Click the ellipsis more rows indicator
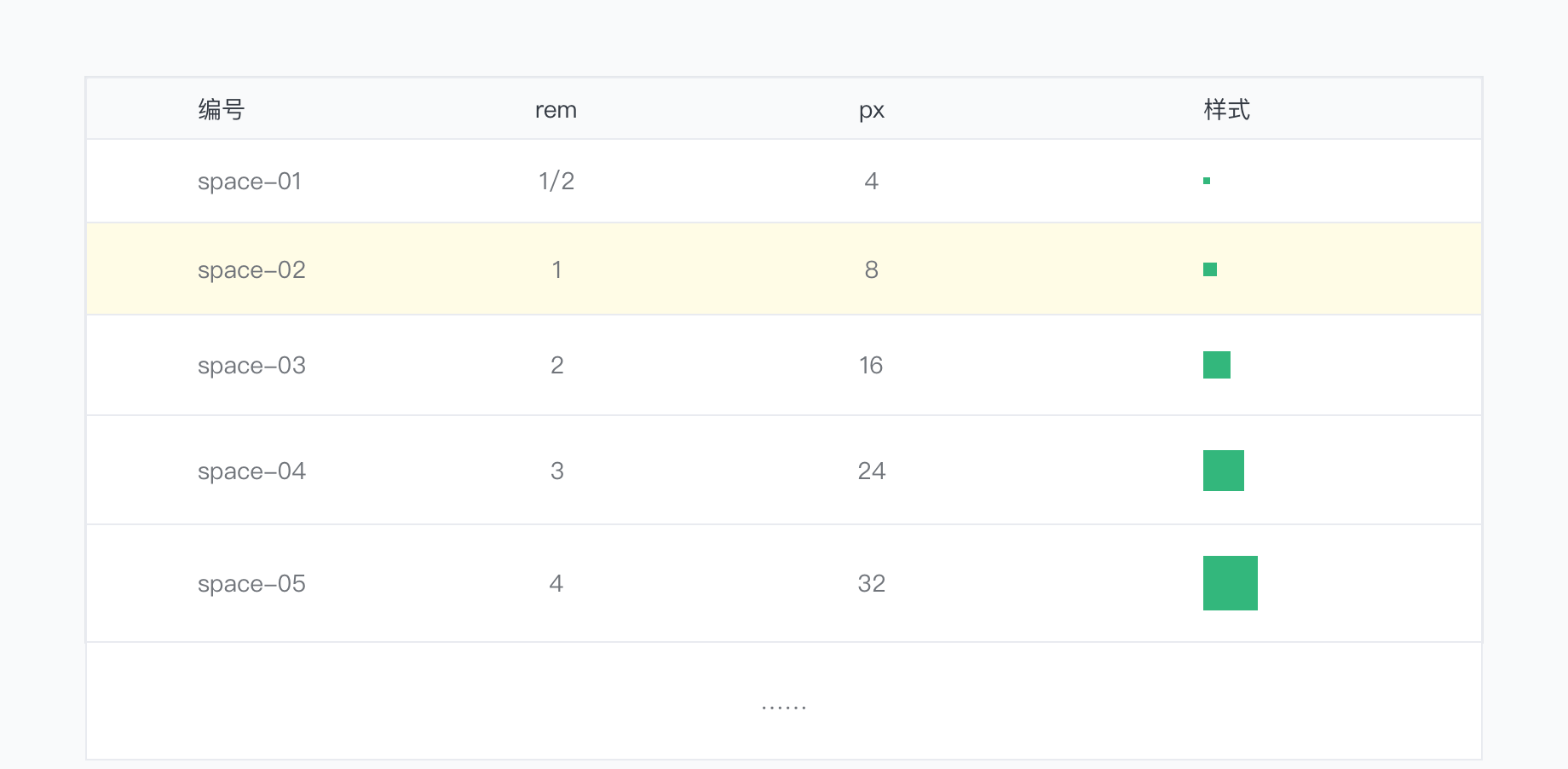Screen dimensions: 1568x769 coord(784,708)
